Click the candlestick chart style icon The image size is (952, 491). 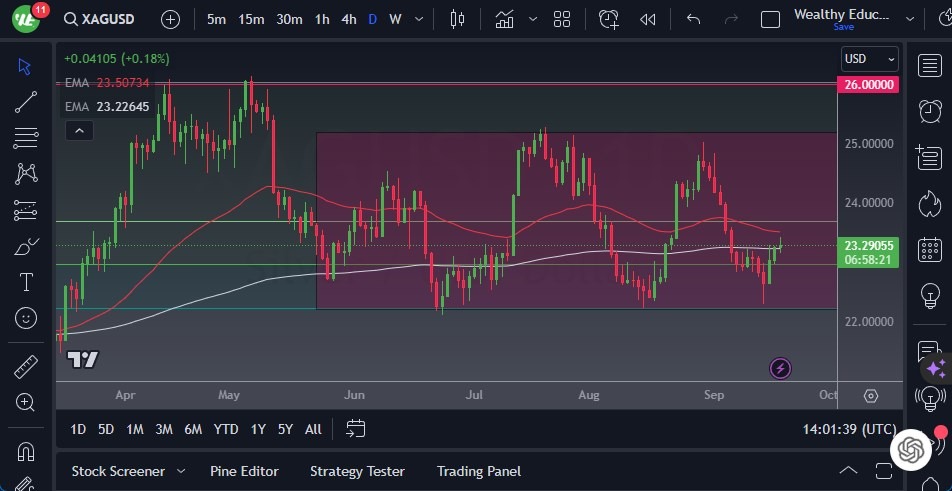point(458,19)
